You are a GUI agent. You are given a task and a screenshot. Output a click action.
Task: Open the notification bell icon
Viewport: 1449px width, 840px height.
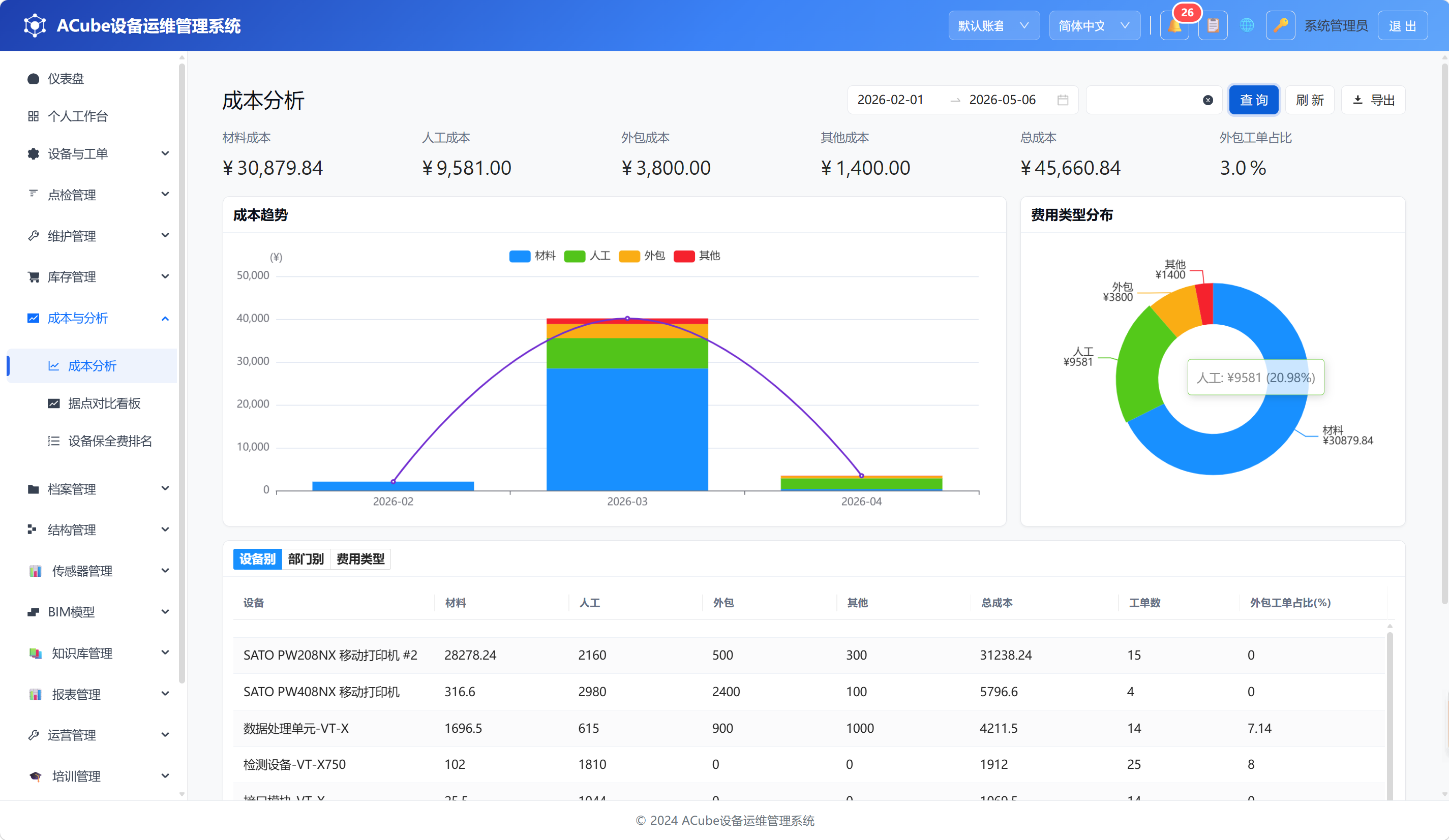point(1174,26)
